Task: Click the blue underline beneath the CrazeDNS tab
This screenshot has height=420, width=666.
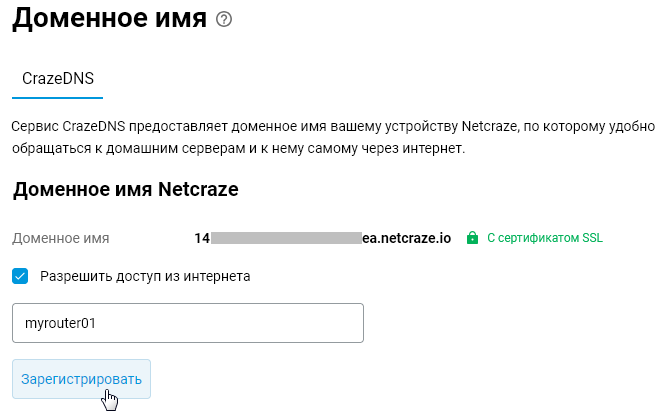Action: coord(58,98)
